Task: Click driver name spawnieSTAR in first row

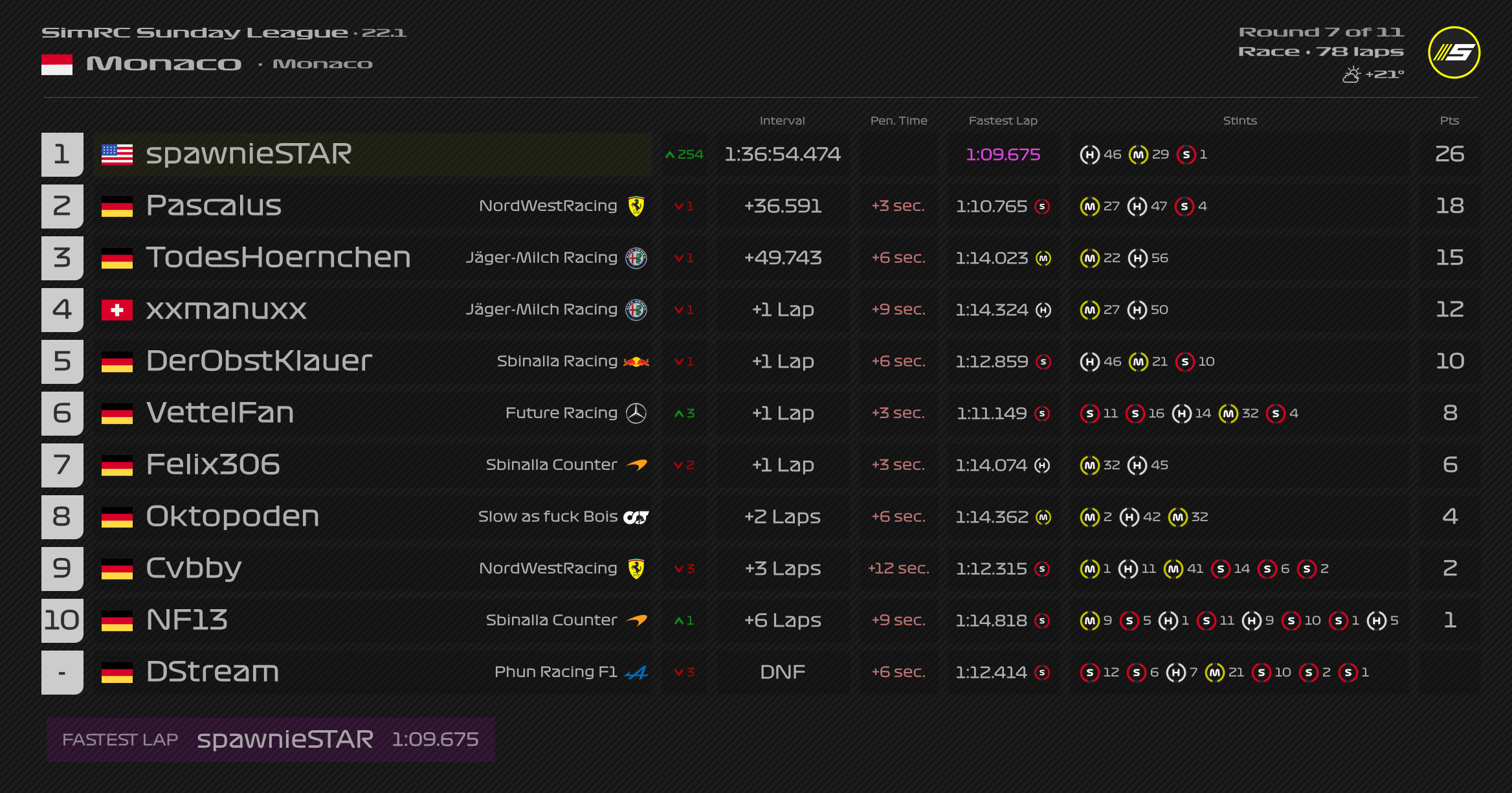Action: point(249,154)
